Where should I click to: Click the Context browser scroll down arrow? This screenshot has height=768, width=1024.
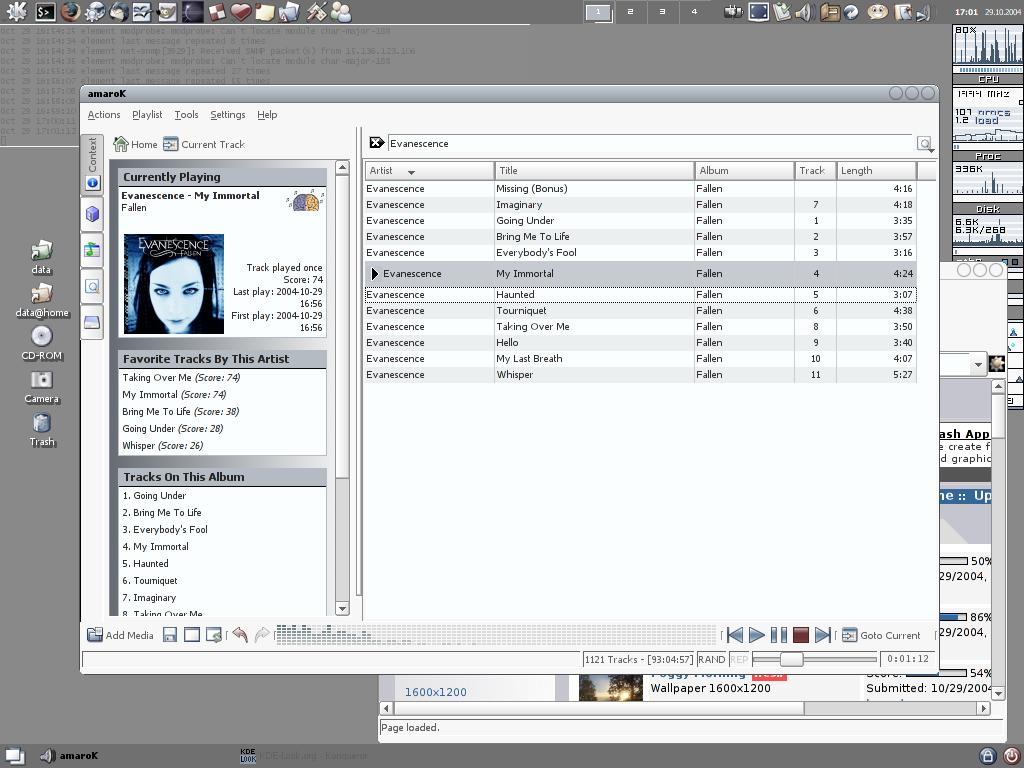click(x=342, y=609)
